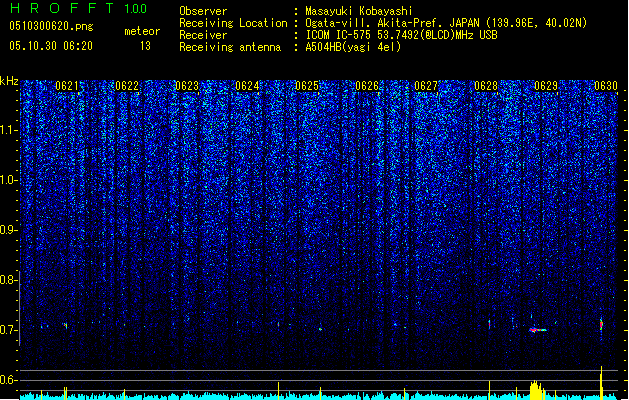The width and height of the screenshot is (629, 400).
Task: Click the 0626 time marker
Action: [x=367, y=86]
